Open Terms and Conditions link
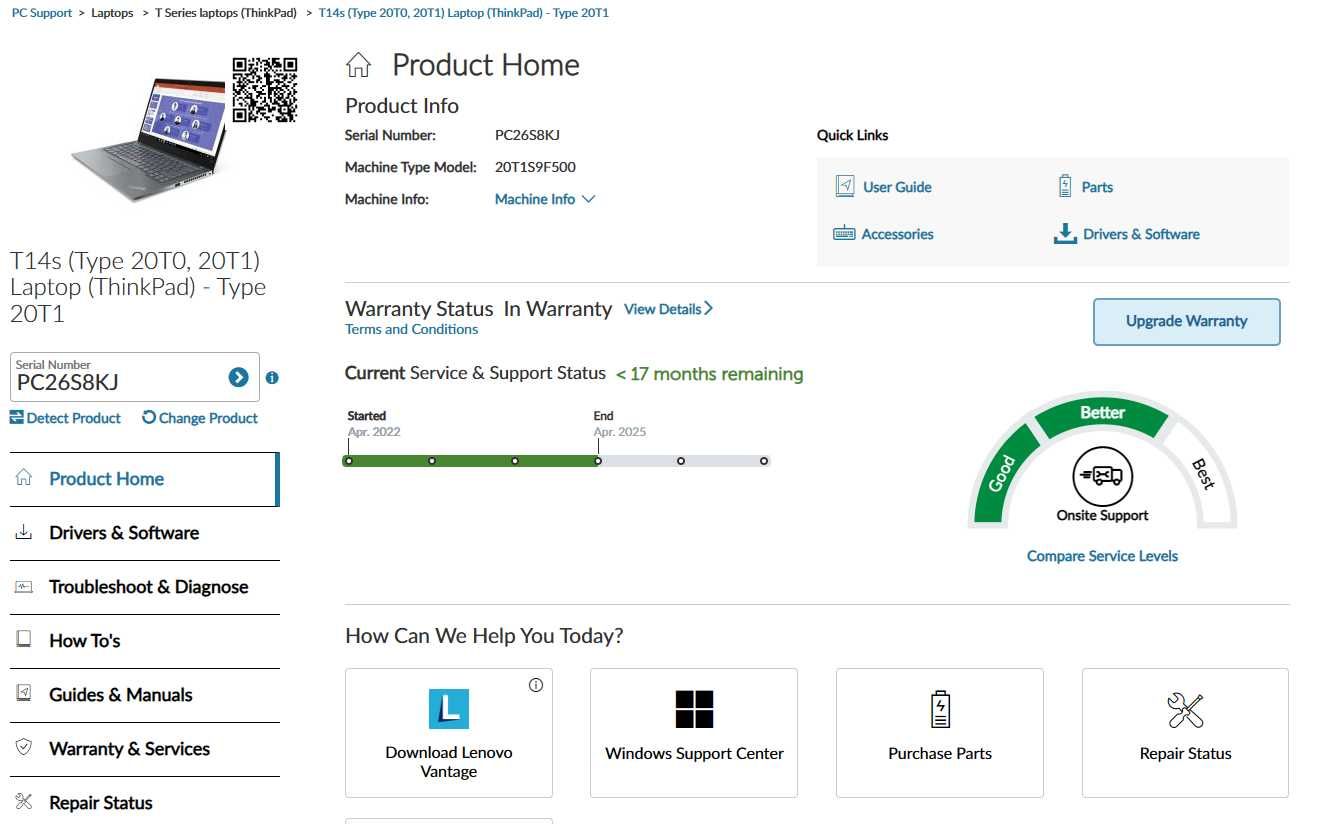Viewport: 1325px width, 824px height. click(x=411, y=329)
